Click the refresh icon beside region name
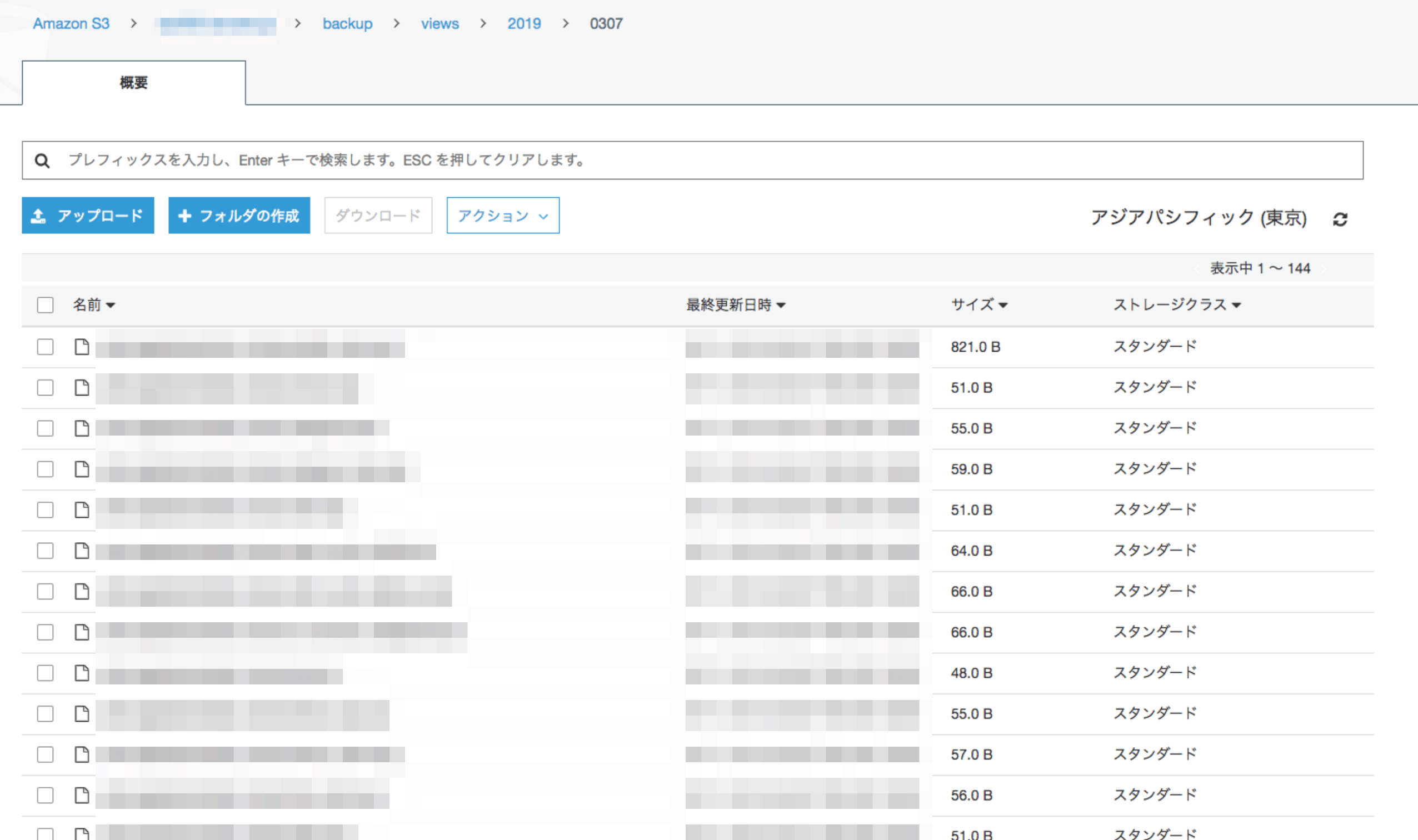 [x=1339, y=219]
